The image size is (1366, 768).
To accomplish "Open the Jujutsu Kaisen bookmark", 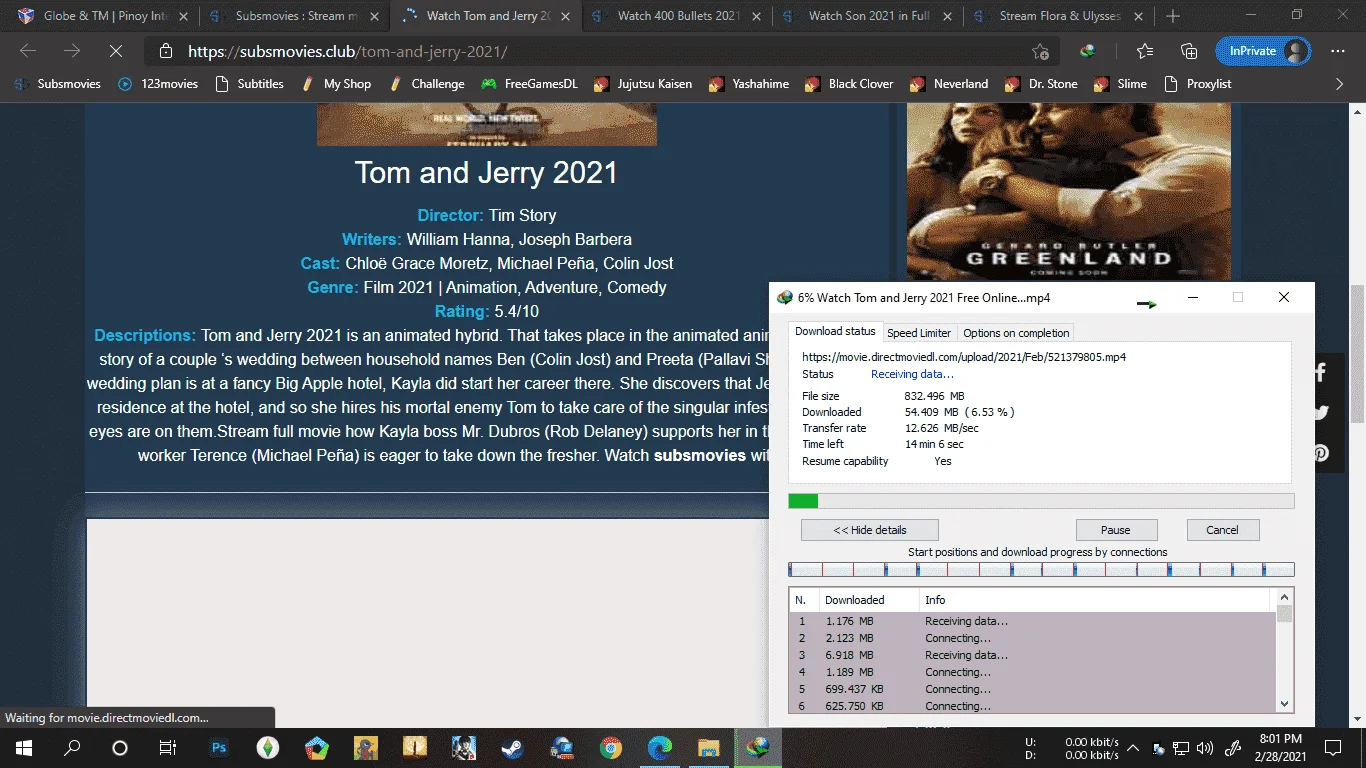I will tap(643, 84).
